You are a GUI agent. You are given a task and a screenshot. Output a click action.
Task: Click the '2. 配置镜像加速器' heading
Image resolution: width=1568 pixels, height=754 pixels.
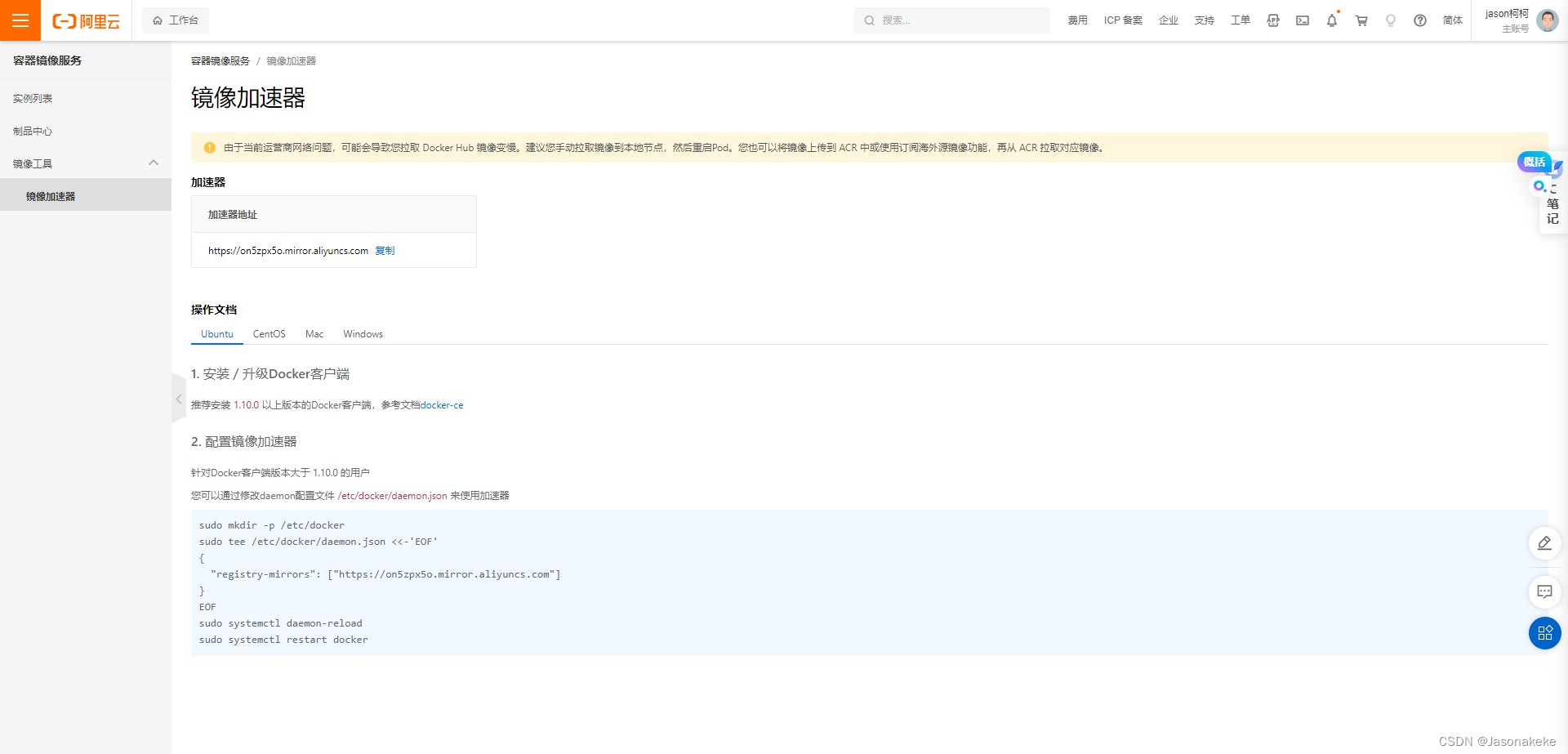click(244, 442)
